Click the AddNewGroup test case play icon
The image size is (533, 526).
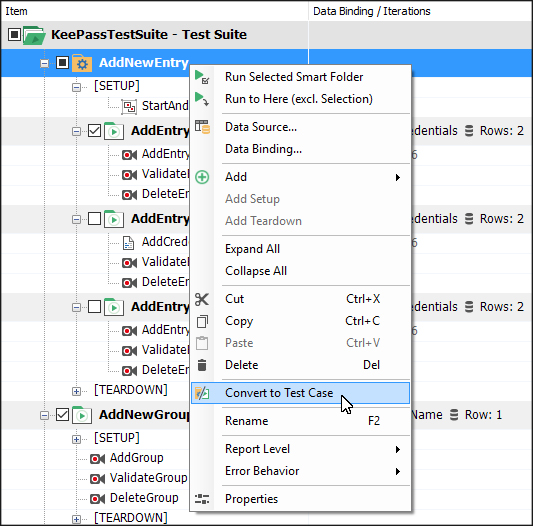coord(82,415)
